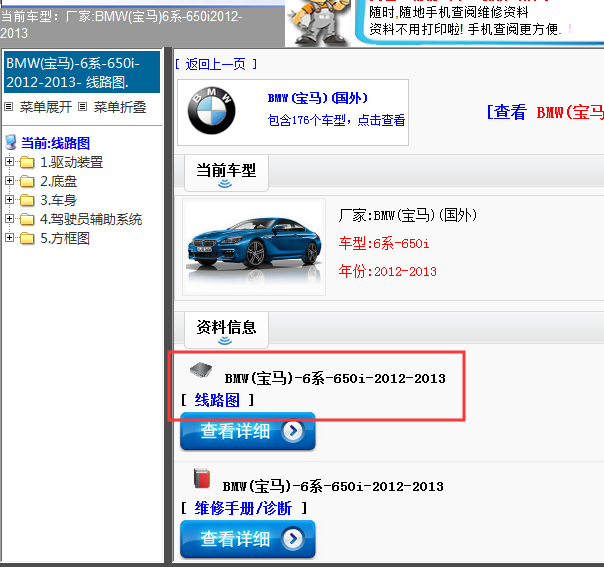
Task: Click 查看详细 button under 线路图
Action: 248,431
